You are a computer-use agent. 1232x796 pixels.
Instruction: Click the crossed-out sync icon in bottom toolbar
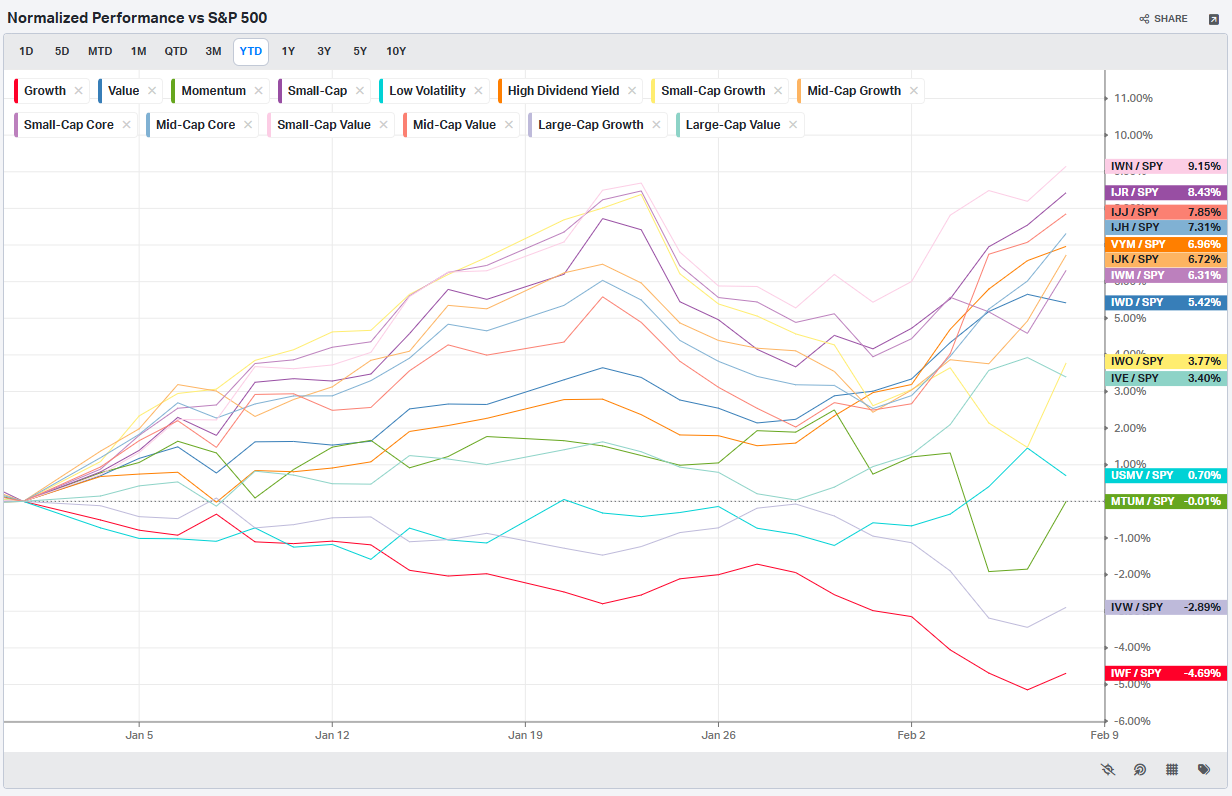[1107, 769]
